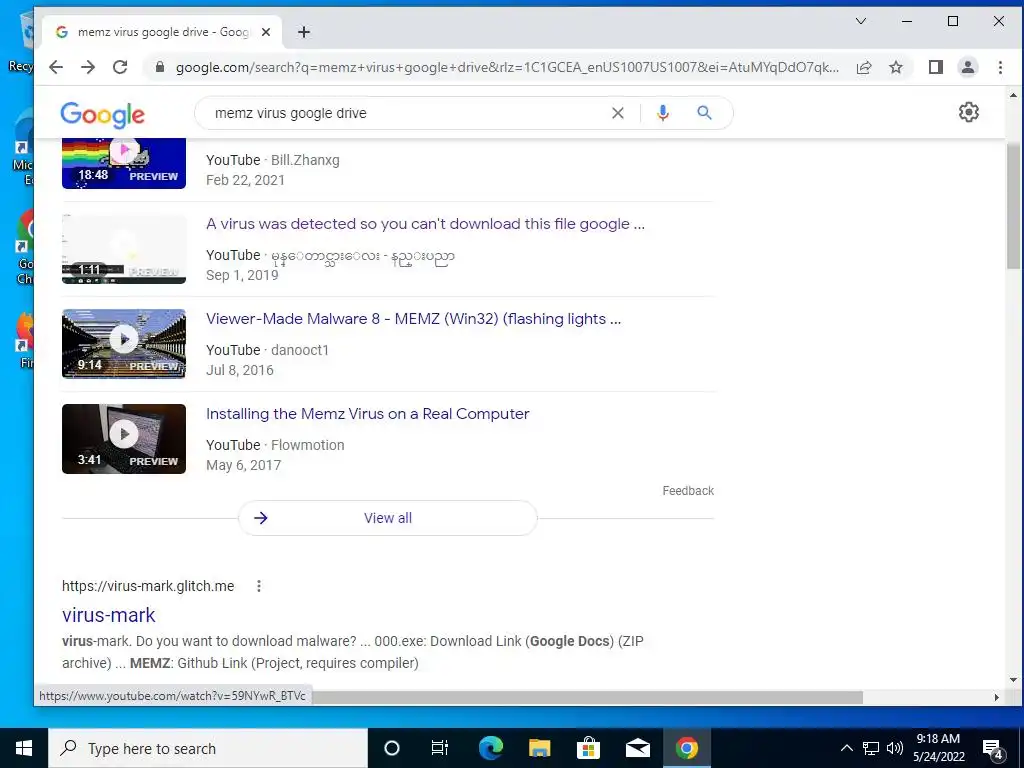Screen dimensions: 1024x768
Task: Clear the search query with X
Action: click(x=618, y=113)
